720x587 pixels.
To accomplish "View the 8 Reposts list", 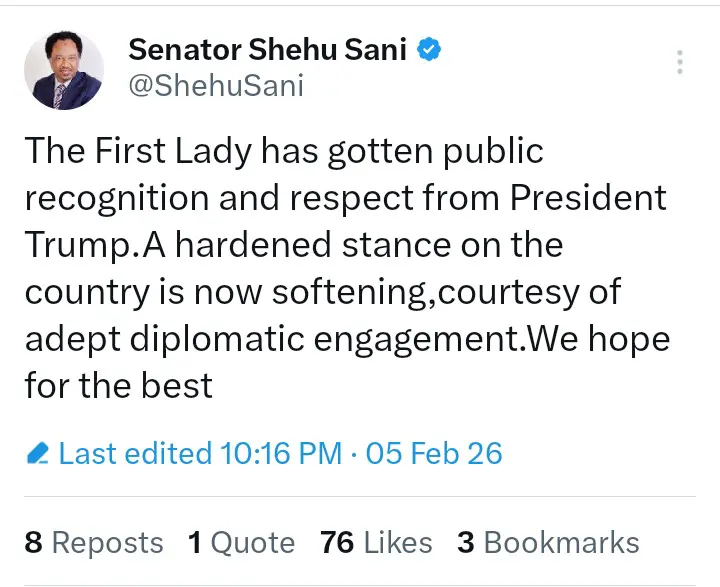I will coord(94,542).
